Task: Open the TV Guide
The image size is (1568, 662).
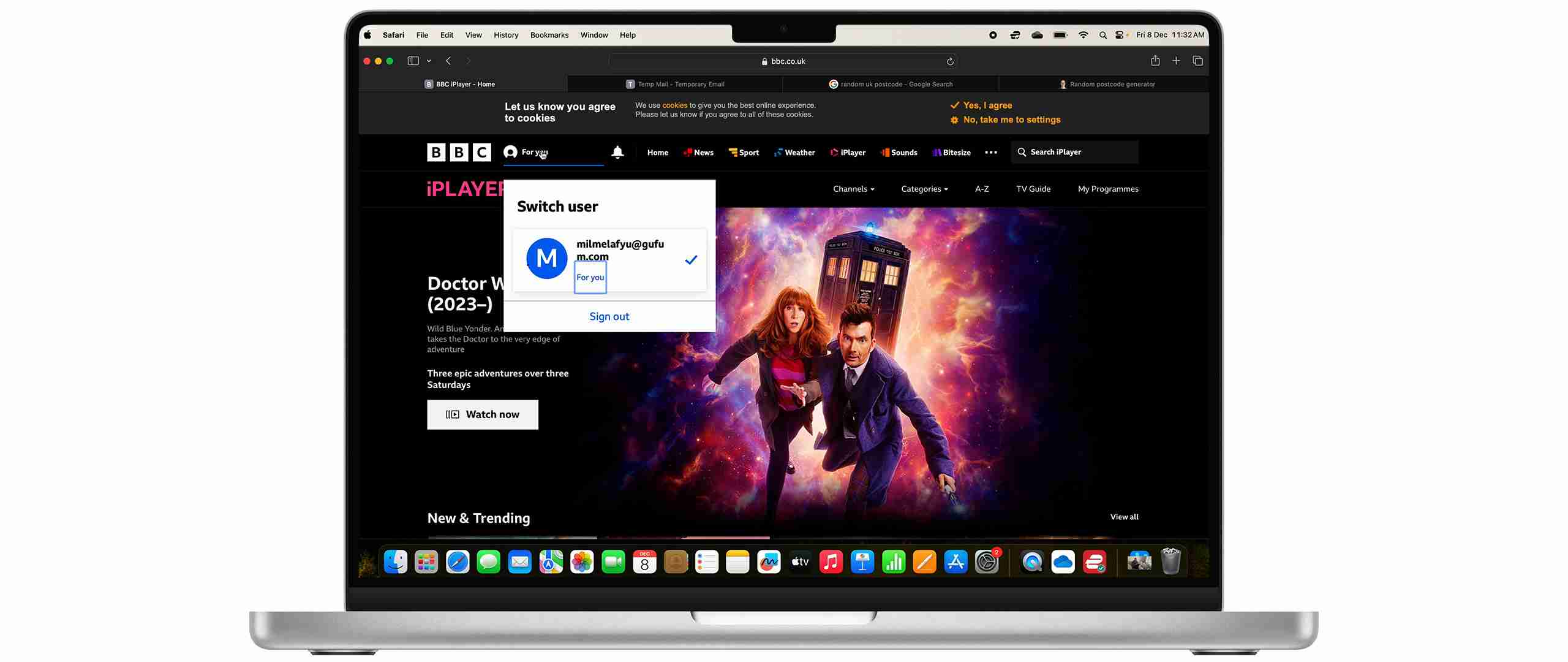Action: 1033,189
